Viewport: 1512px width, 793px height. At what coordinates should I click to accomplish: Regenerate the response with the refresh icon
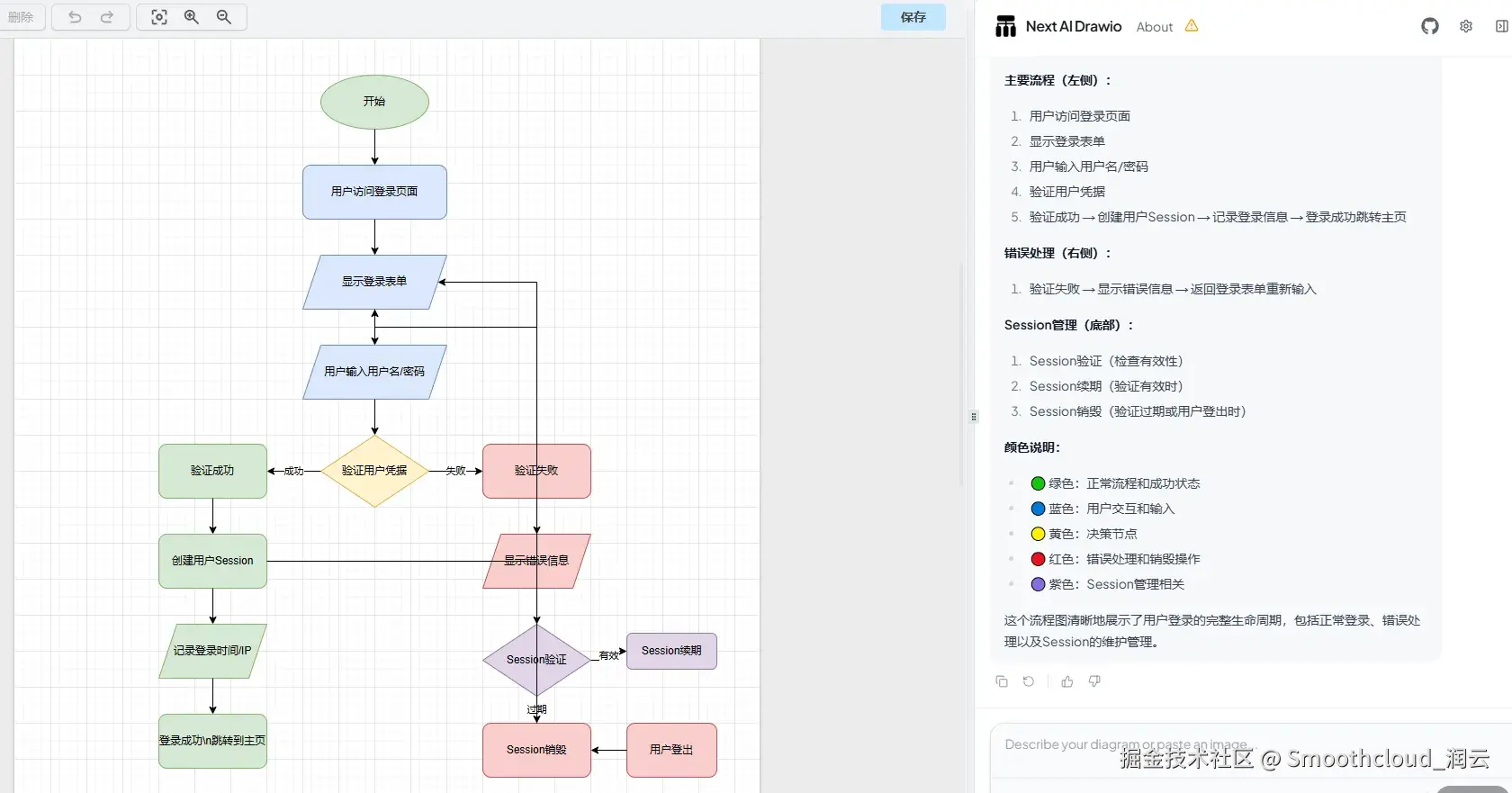1029,681
